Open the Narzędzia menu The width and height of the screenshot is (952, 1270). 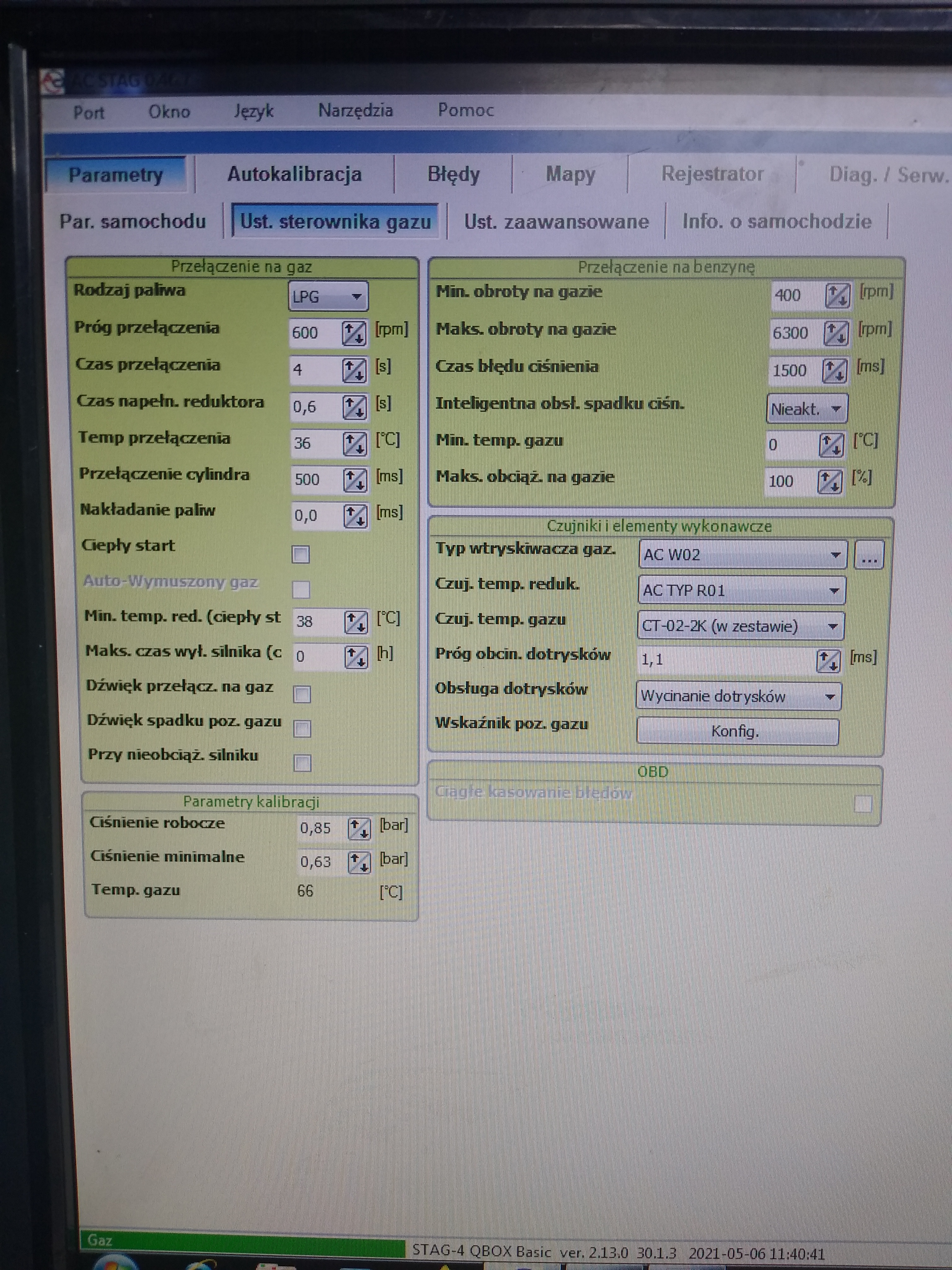tap(355, 110)
